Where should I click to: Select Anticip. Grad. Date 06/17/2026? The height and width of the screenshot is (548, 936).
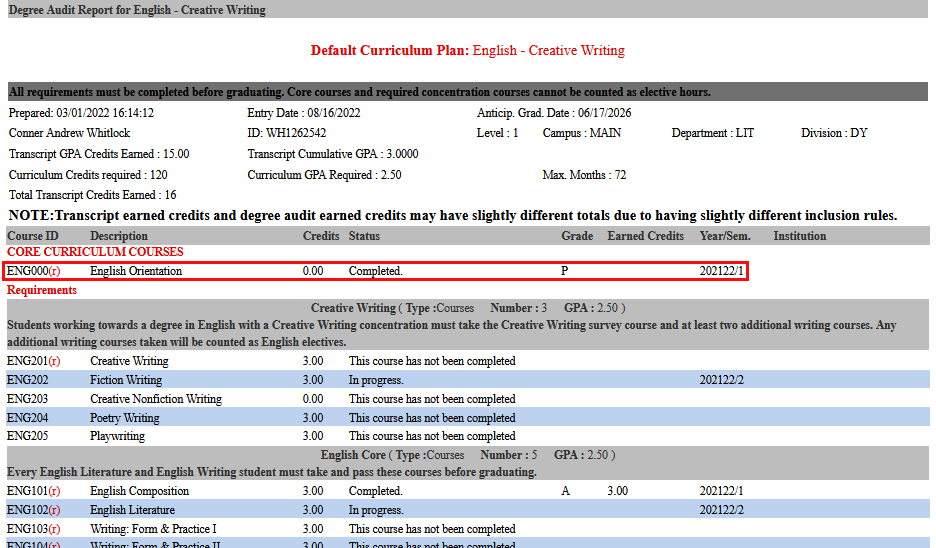554,113
